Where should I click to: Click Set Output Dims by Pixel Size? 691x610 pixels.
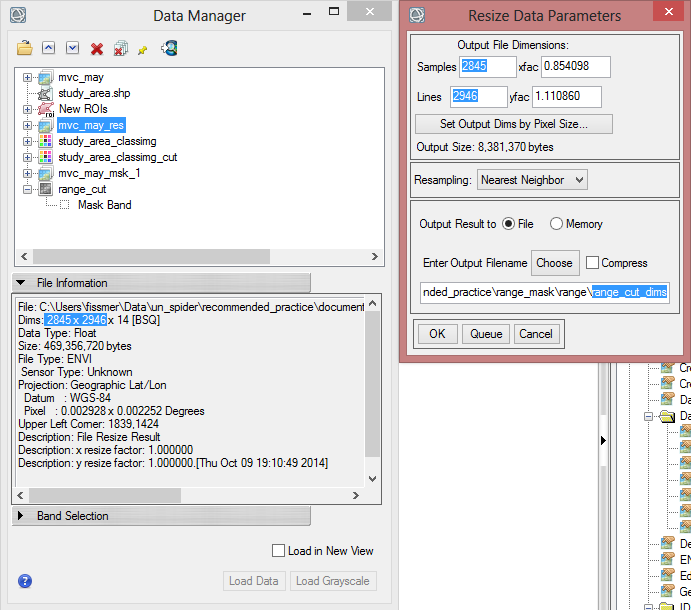click(513, 124)
